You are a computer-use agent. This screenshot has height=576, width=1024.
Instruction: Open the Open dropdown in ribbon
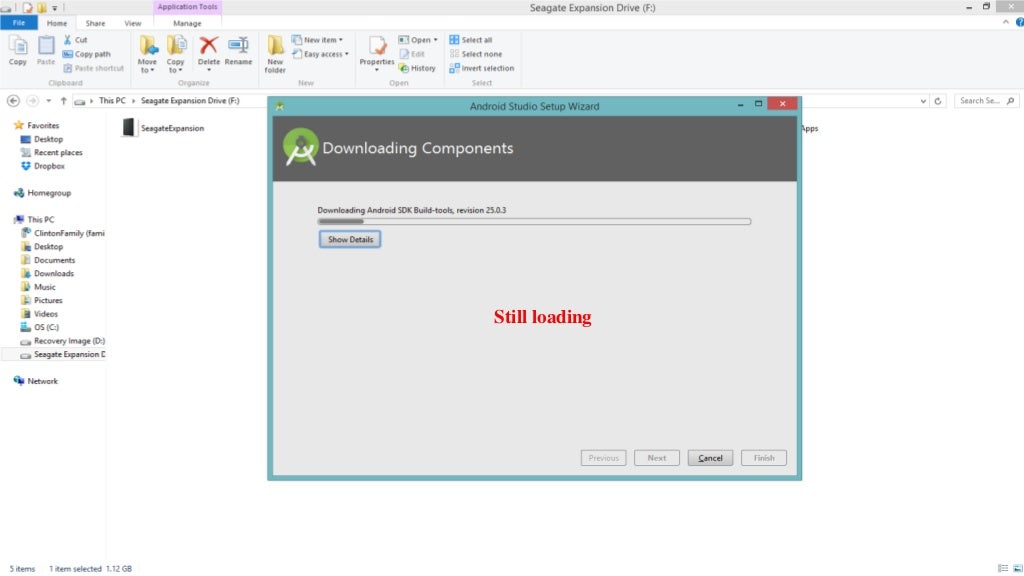[418, 40]
